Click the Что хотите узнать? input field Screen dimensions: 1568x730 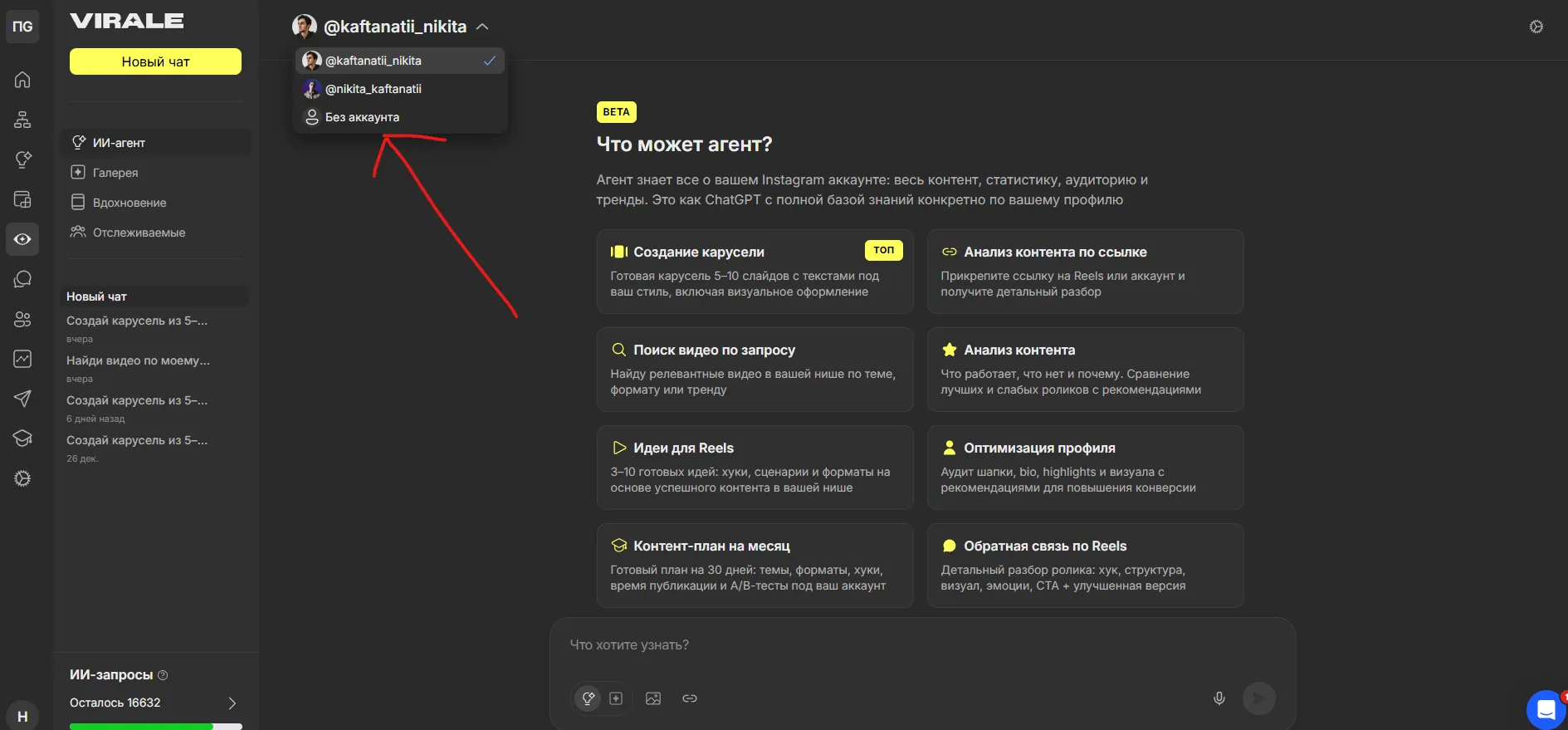click(921, 645)
